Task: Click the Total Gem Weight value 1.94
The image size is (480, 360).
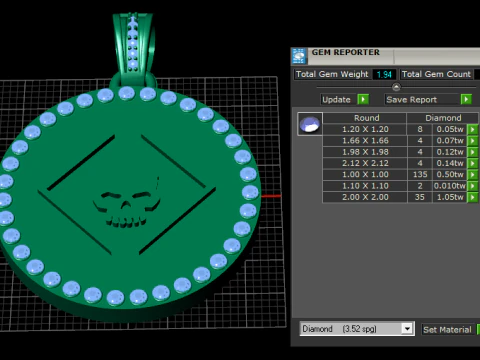Action: [384, 74]
